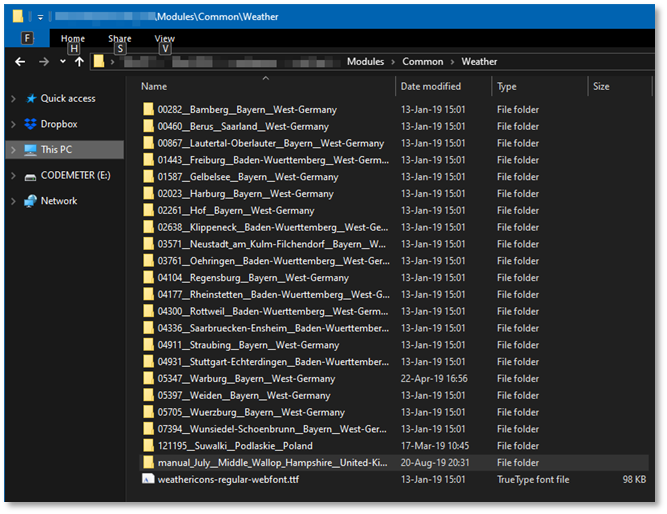Viewport: 667px width, 514px height.
Task: Expand the Quick access tree node
Action: (x=13, y=99)
